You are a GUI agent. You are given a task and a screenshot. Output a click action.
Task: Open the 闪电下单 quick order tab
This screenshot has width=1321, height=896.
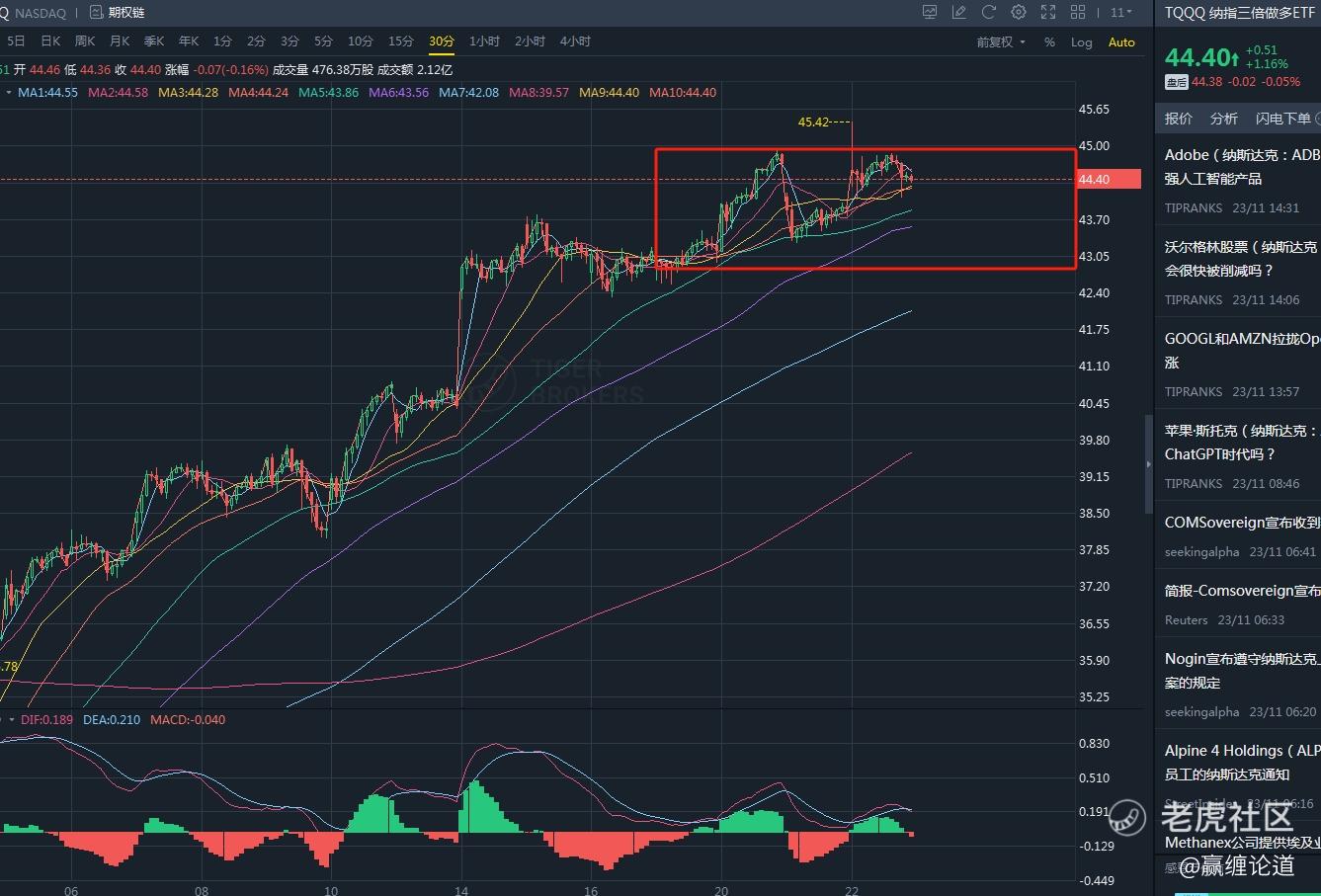(x=1283, y=119)
